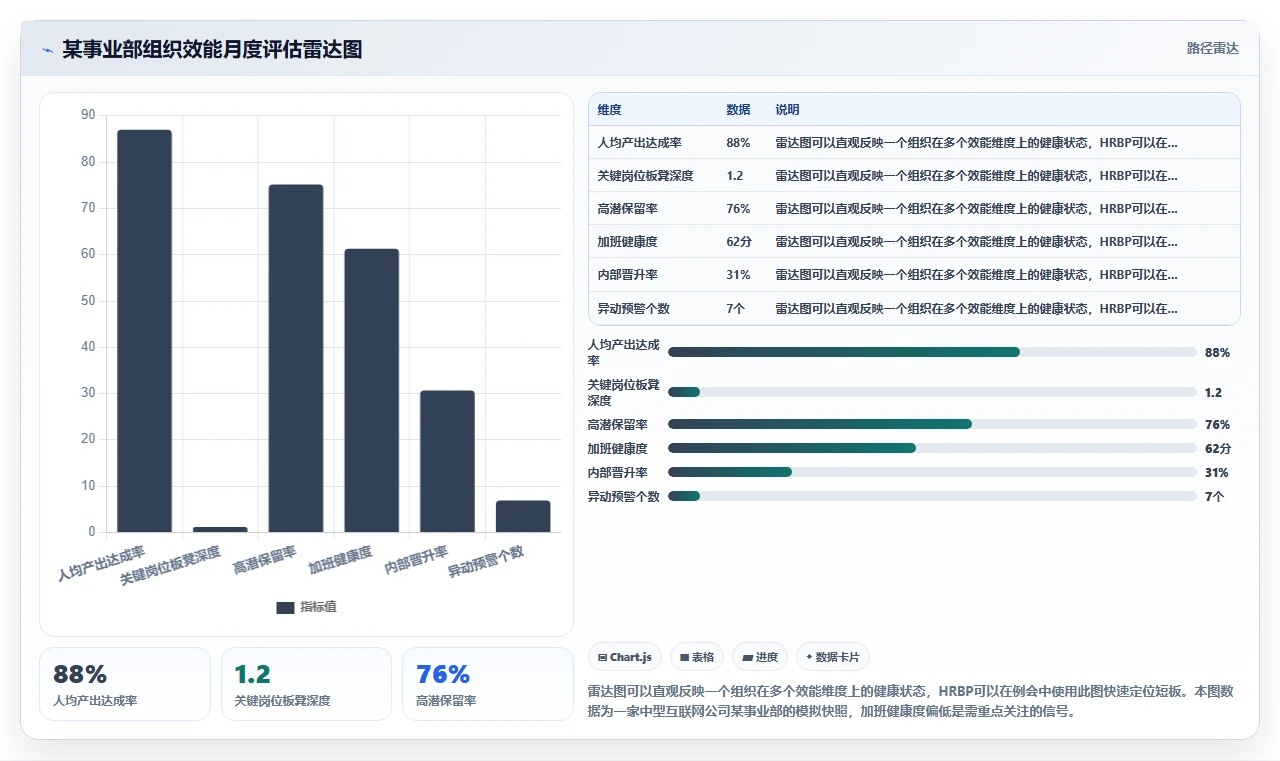Click the 路径雷达 label in header

(1212, 48)
